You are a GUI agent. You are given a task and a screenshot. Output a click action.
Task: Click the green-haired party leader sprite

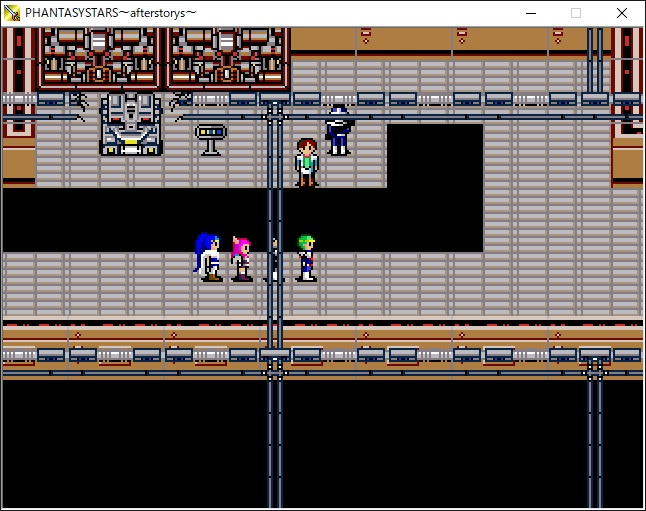(x=306, y=258)
